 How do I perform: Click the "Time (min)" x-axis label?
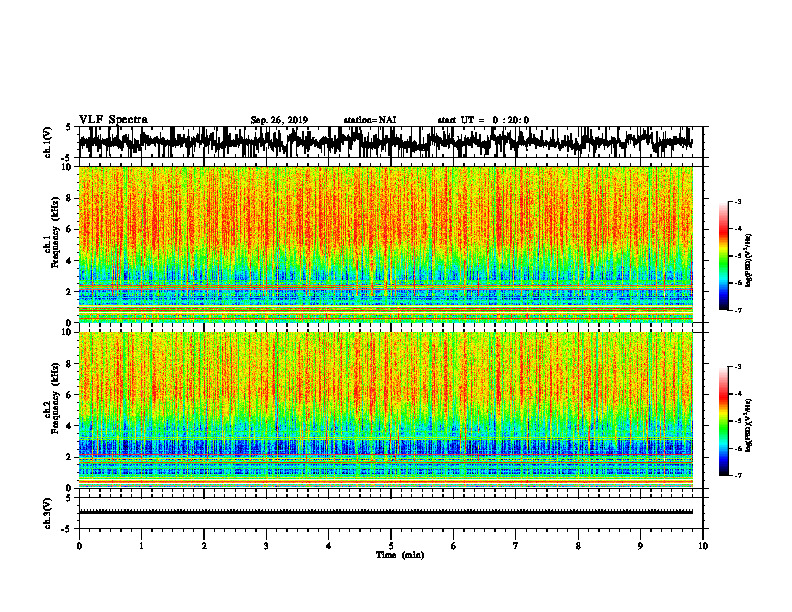point(400,555)
